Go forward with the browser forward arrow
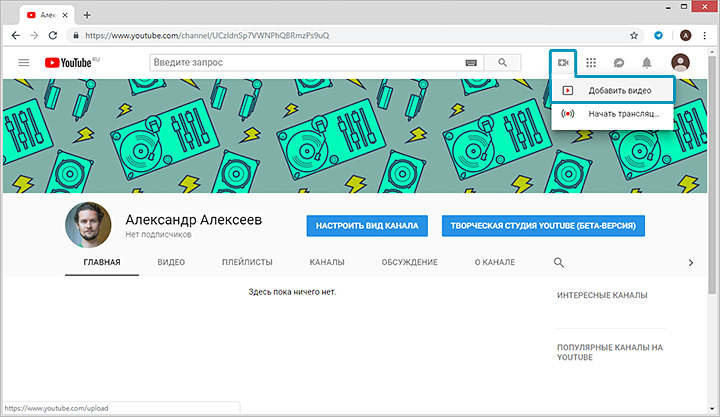Image resolution: width=720 pixels, height=417 pixels. [x=34, y=35]
